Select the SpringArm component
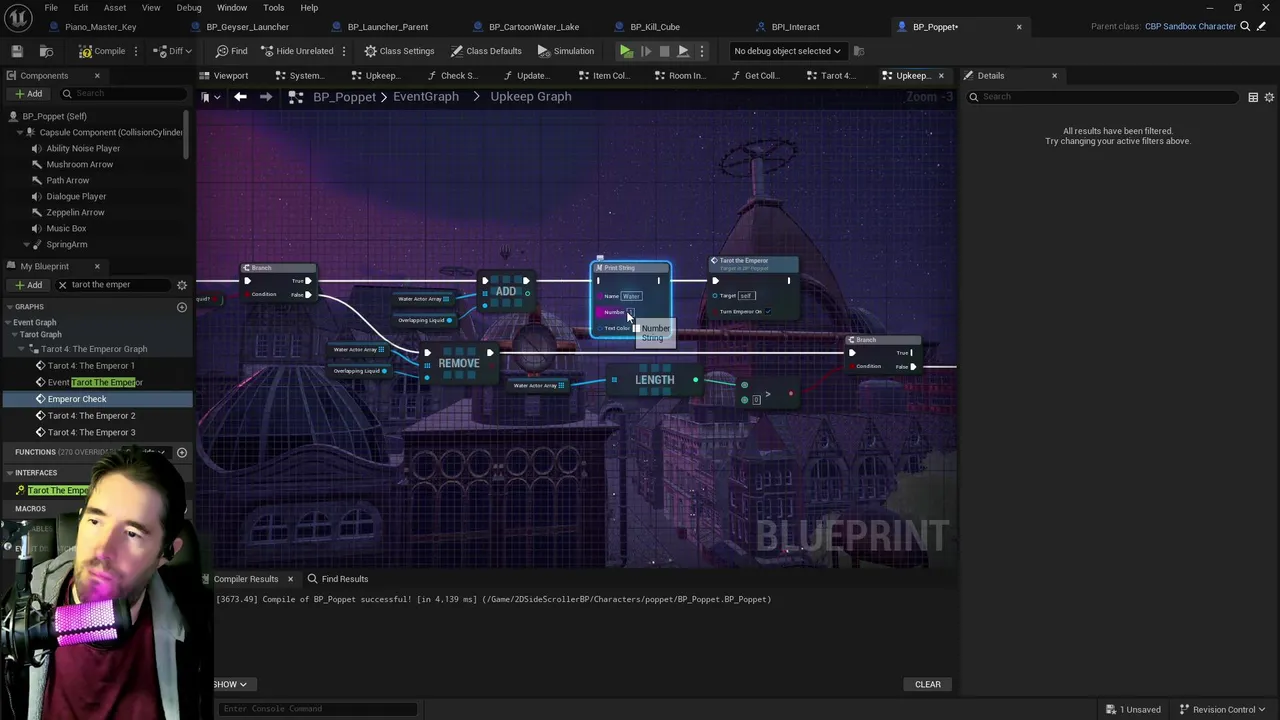This screenshot has height=720, width=1280. 66,244
